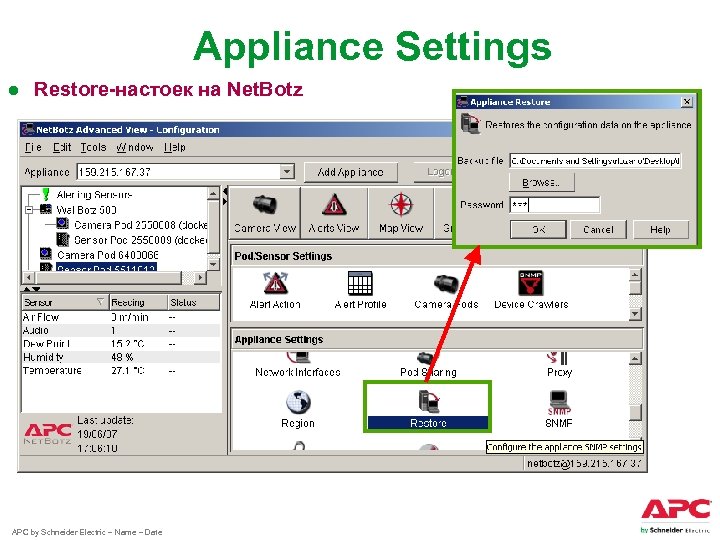Confirm Appliance Restore with OK
Viewport: 720px width, 540px height.
[x=538, y=229]
